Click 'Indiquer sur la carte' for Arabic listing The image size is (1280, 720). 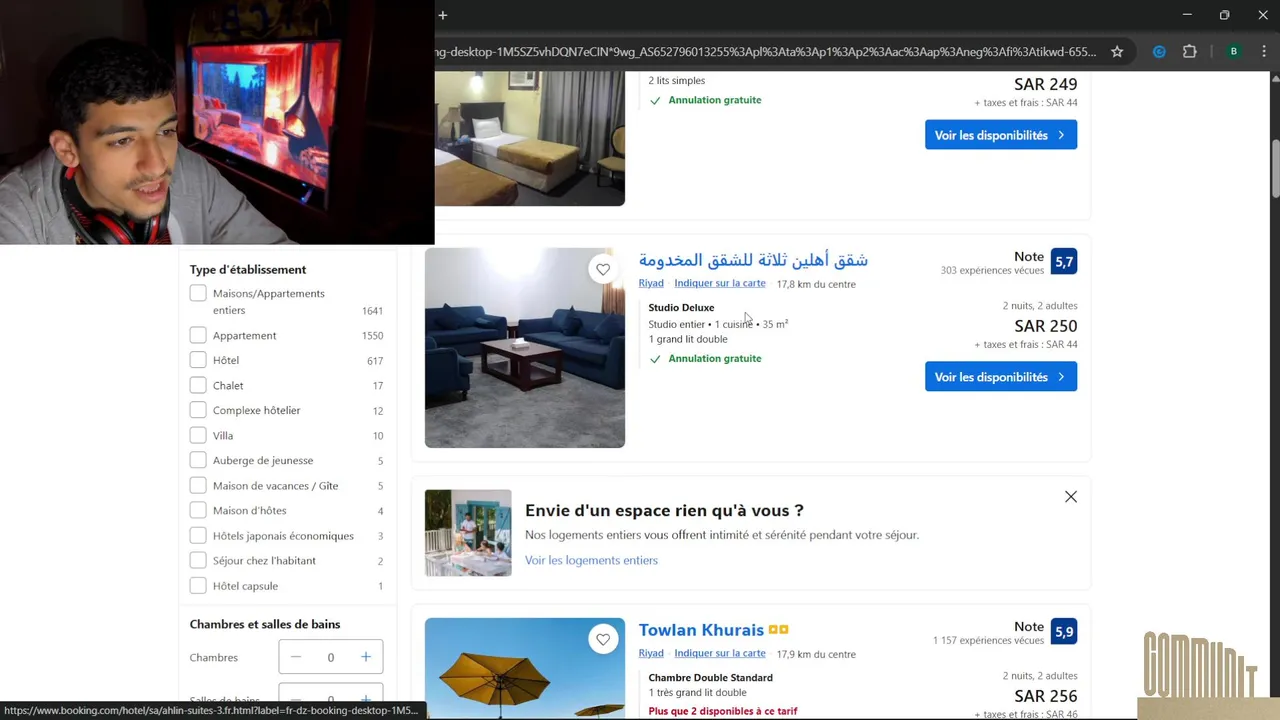pos(720,283)
